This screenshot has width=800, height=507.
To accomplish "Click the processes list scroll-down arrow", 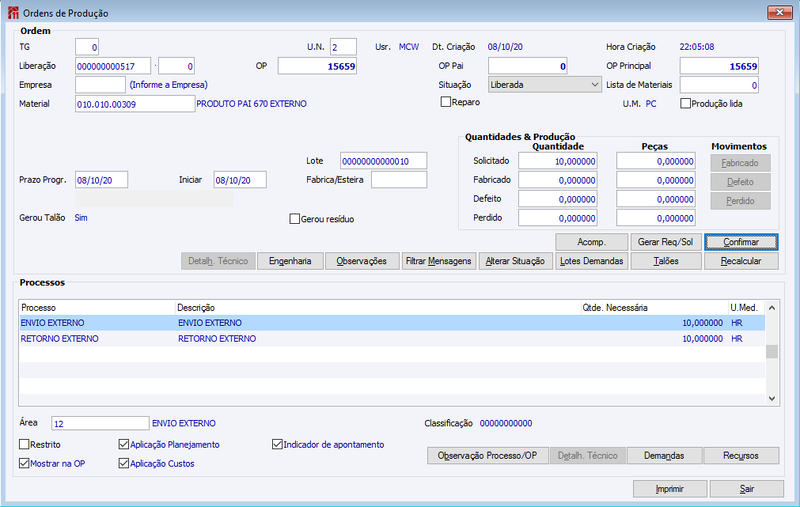I will coord(772,398).
